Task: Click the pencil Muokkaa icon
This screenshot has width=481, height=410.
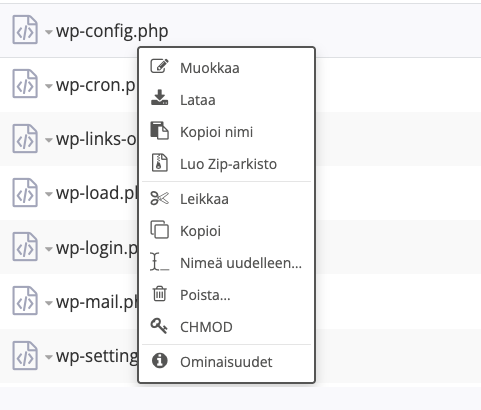Action: tap(160, 66)
